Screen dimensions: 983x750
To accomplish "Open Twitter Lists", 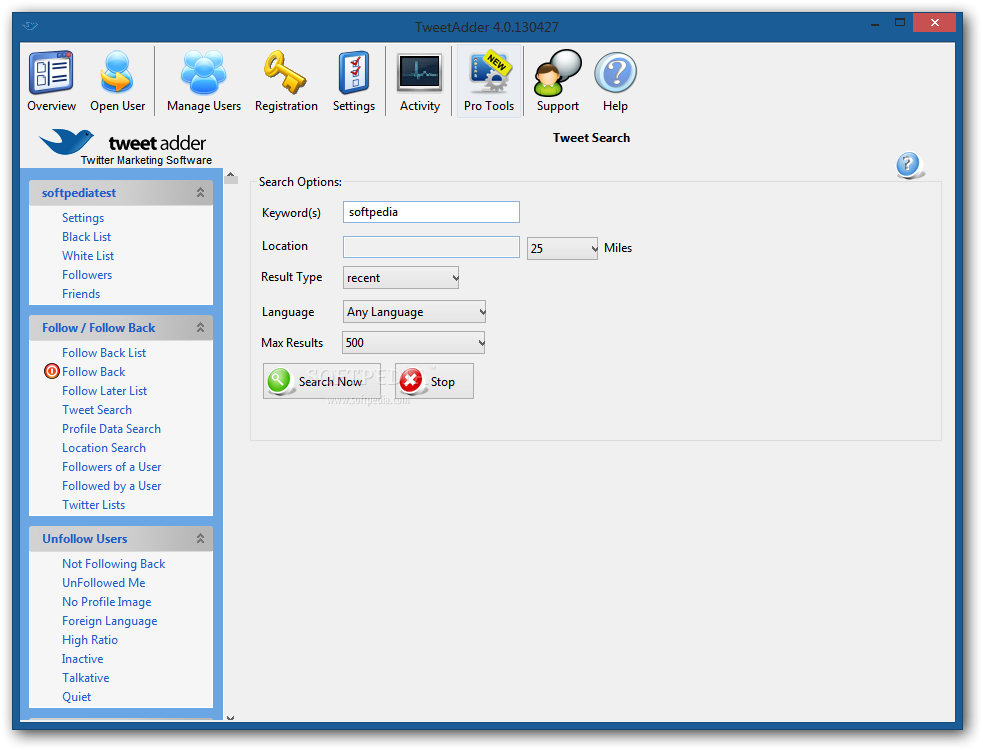I will point(93,505).
